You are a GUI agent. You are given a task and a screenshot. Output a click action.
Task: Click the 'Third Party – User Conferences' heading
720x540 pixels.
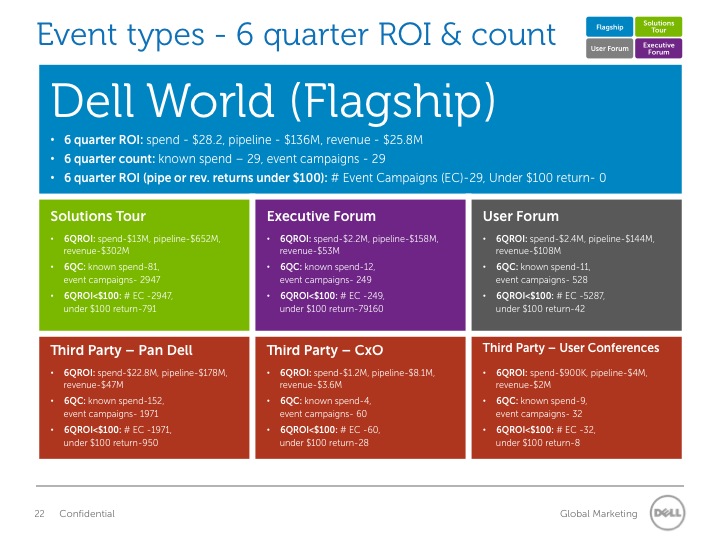click(x=571, y=348)
